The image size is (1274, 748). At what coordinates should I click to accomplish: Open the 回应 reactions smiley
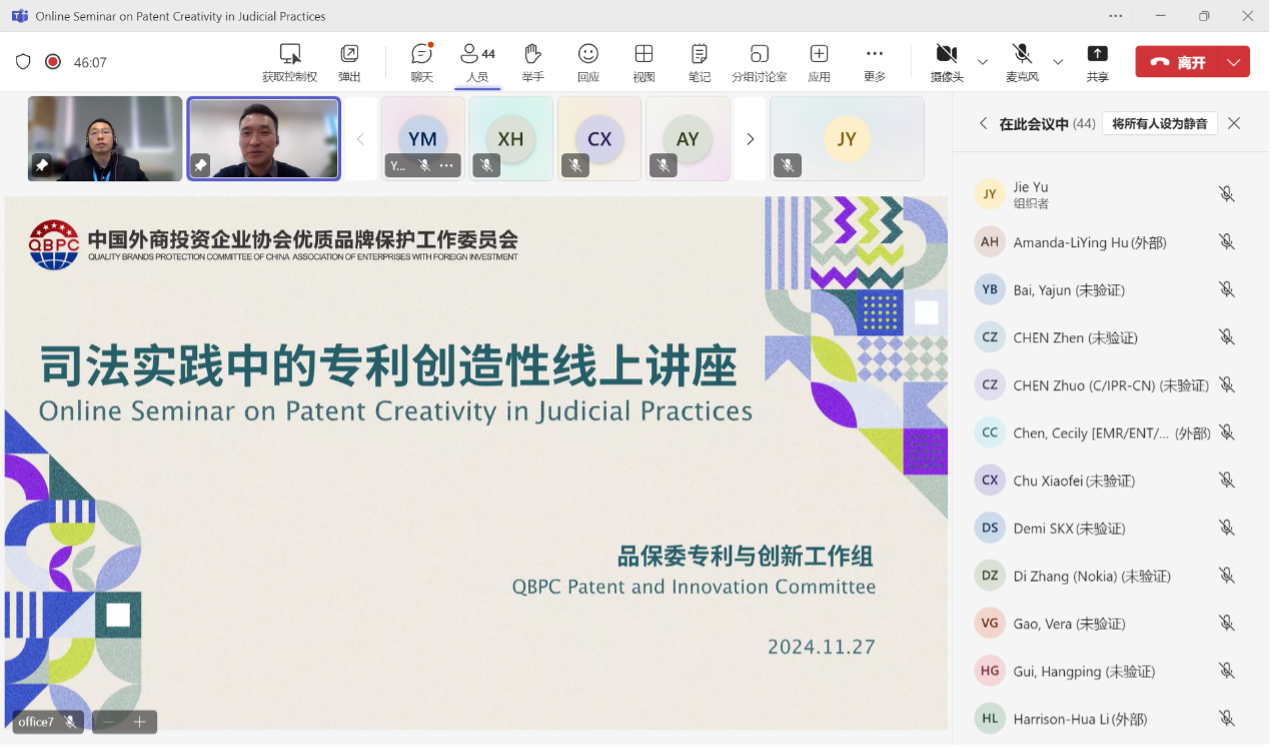click(588, 62)
